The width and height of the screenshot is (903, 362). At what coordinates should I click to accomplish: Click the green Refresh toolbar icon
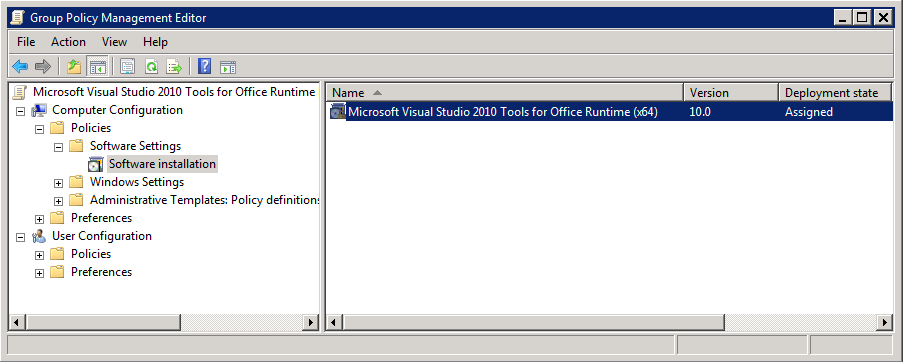pos(151,67)
